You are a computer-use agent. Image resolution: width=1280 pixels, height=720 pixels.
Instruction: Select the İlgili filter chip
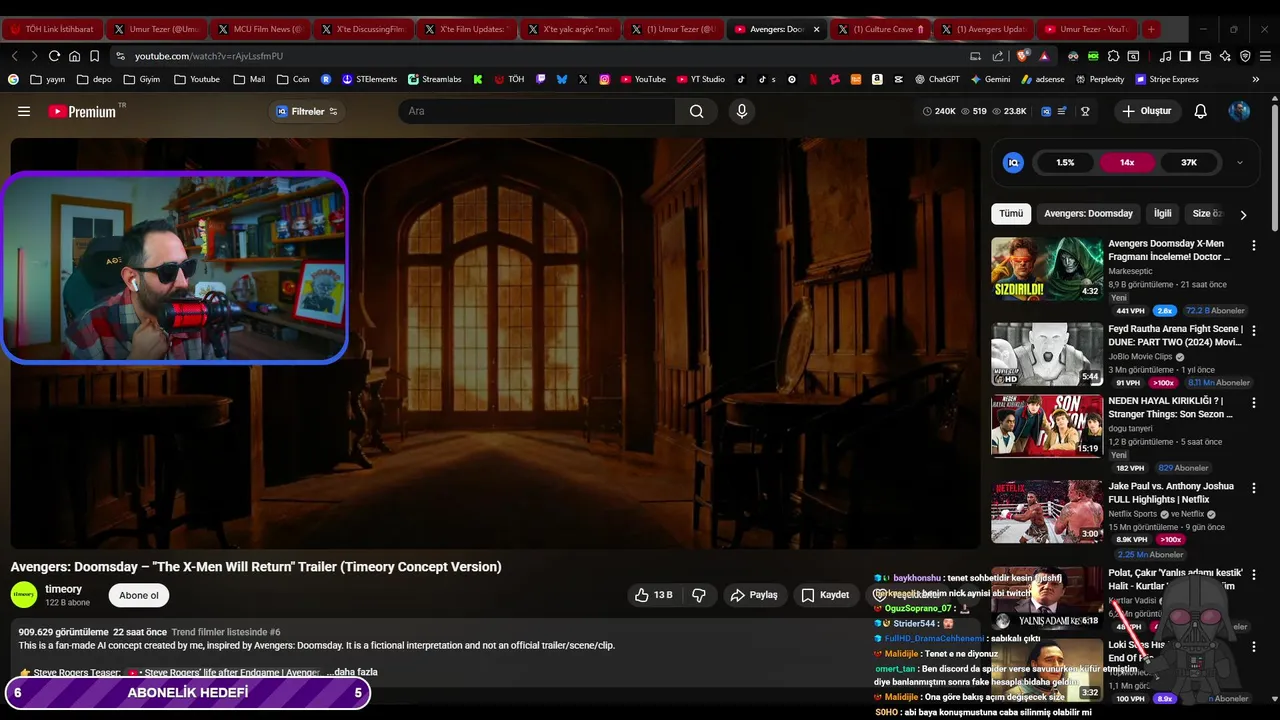pyautogui.click(x=1163, y=214)
